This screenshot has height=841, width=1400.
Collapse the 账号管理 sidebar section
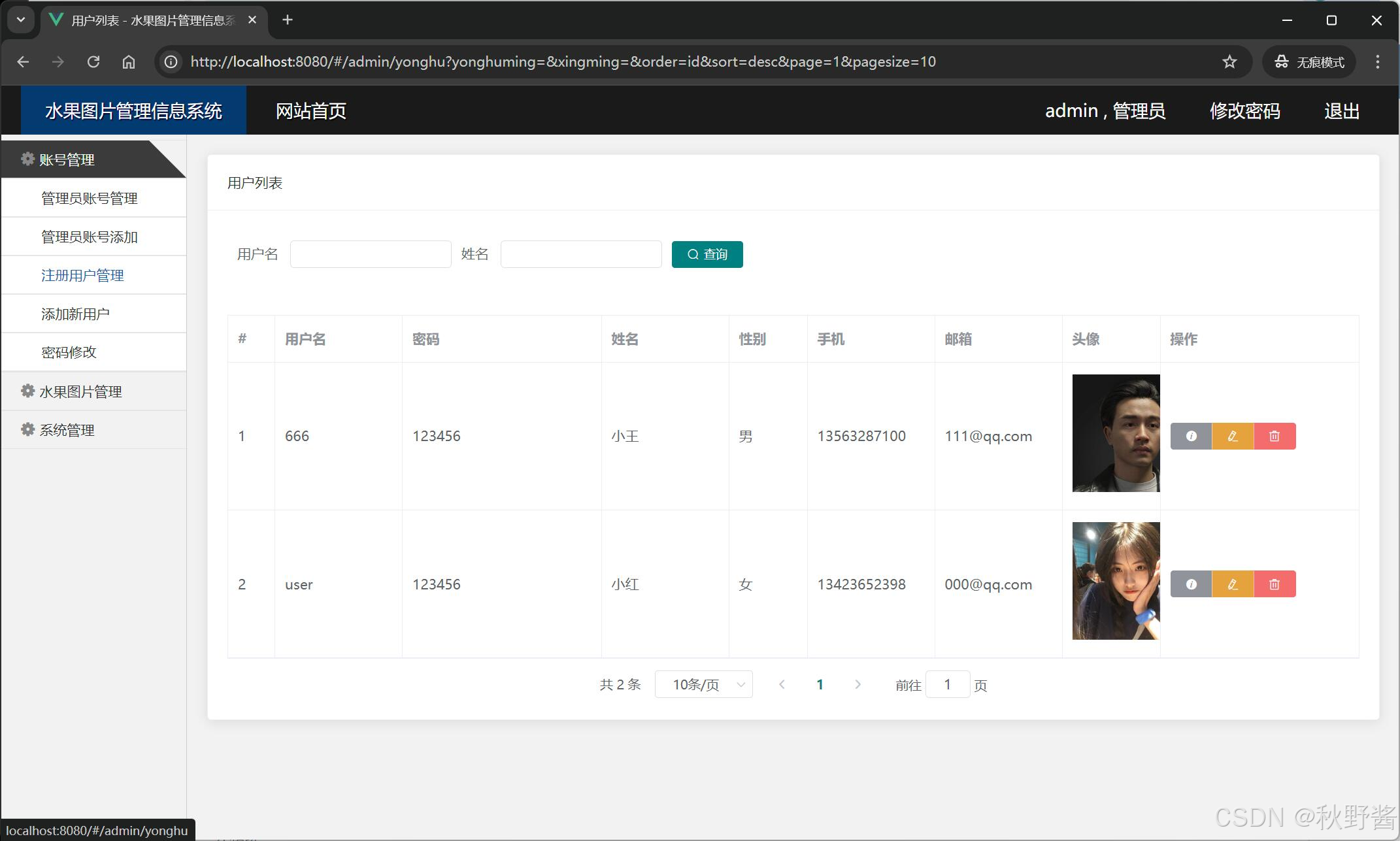click(67, 159)
